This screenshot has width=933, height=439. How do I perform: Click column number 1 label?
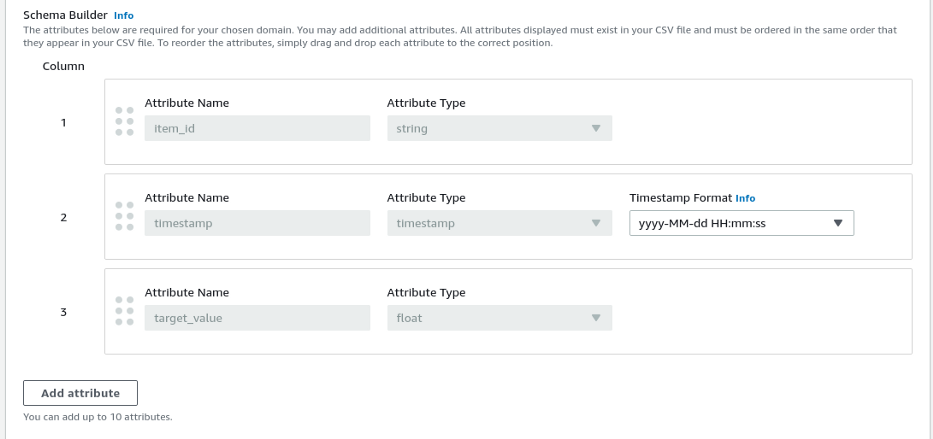click(x=63, y=122)
